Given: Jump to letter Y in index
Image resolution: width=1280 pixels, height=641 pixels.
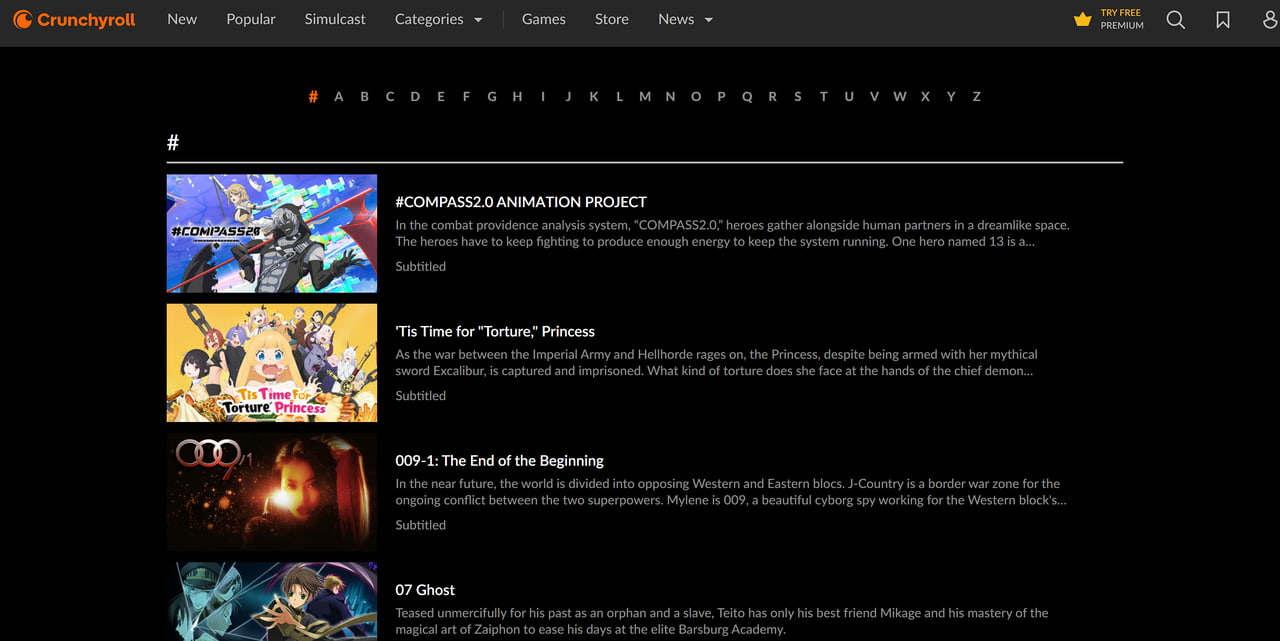Looking at the screenshot, I should tap(951, 96).
